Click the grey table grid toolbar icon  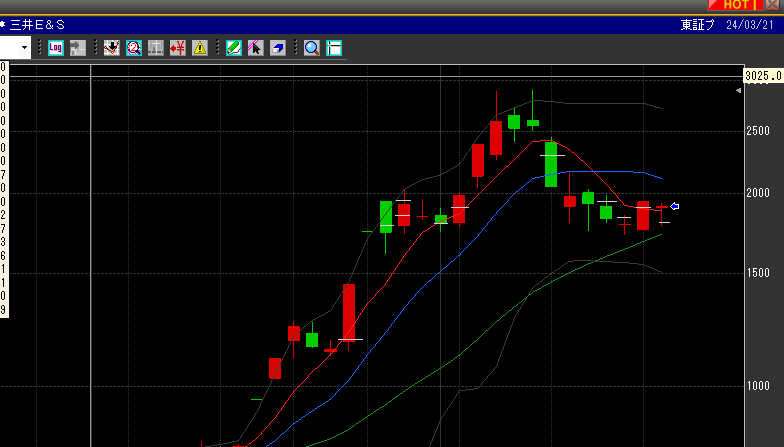[155, 47]
